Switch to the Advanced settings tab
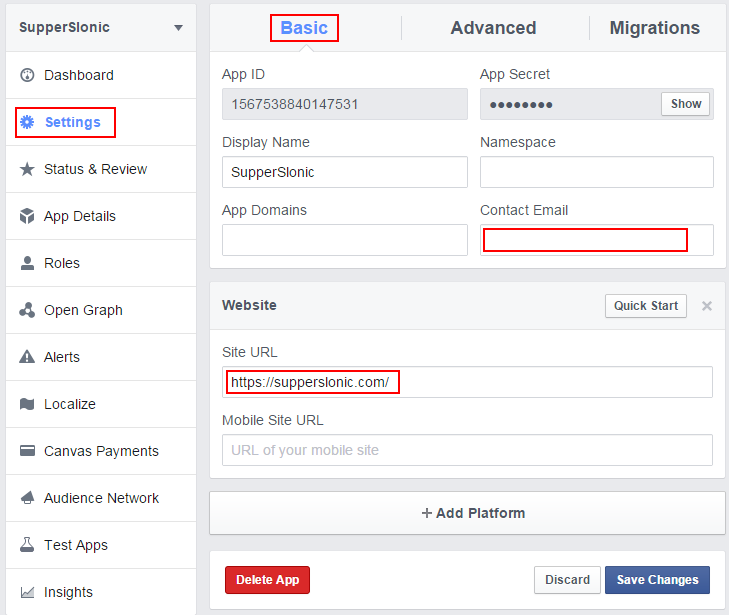 point(493,28)
